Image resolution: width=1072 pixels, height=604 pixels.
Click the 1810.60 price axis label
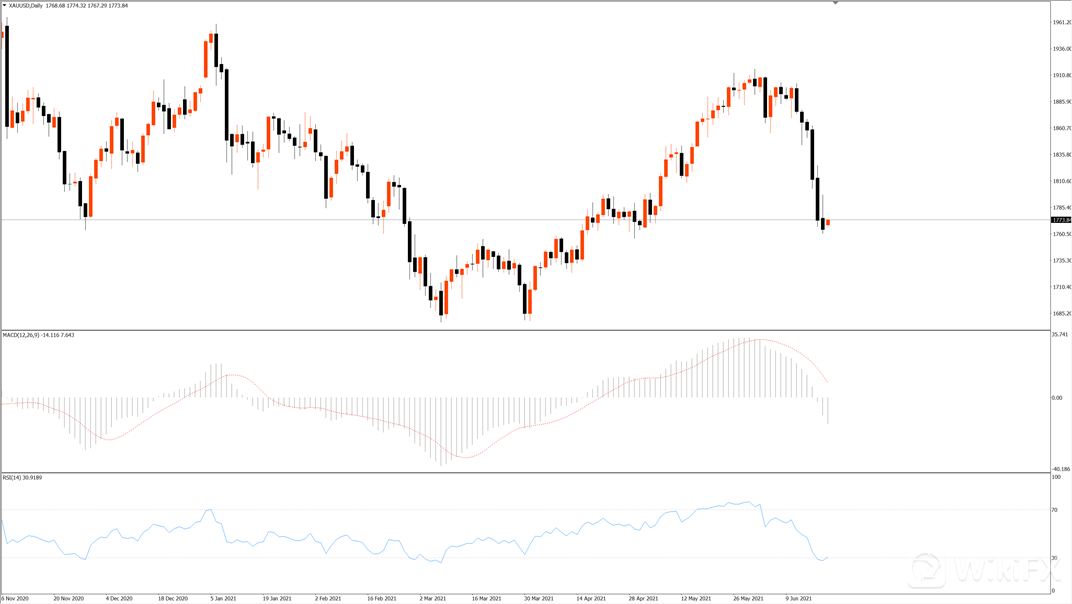click(1062, 181)
